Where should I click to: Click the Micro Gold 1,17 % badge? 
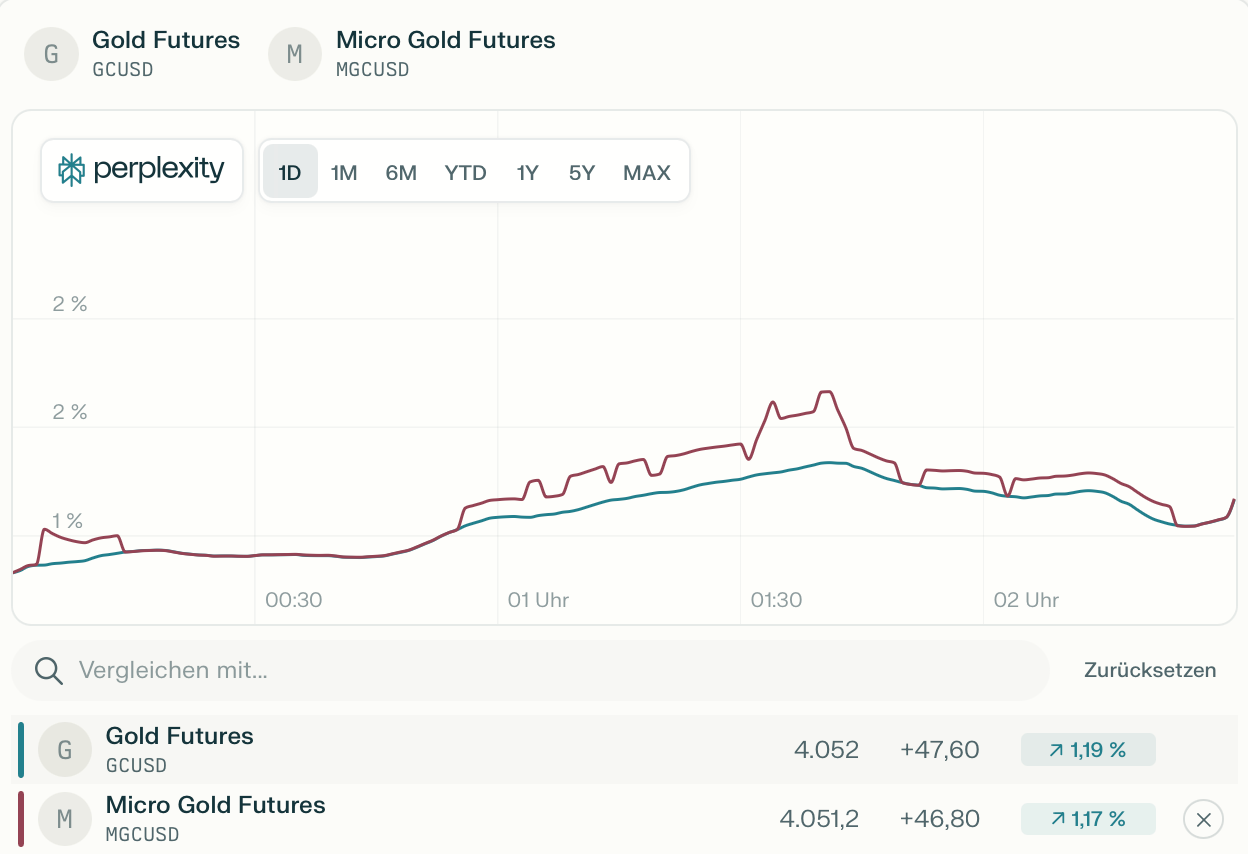(x=1088, y=819)
